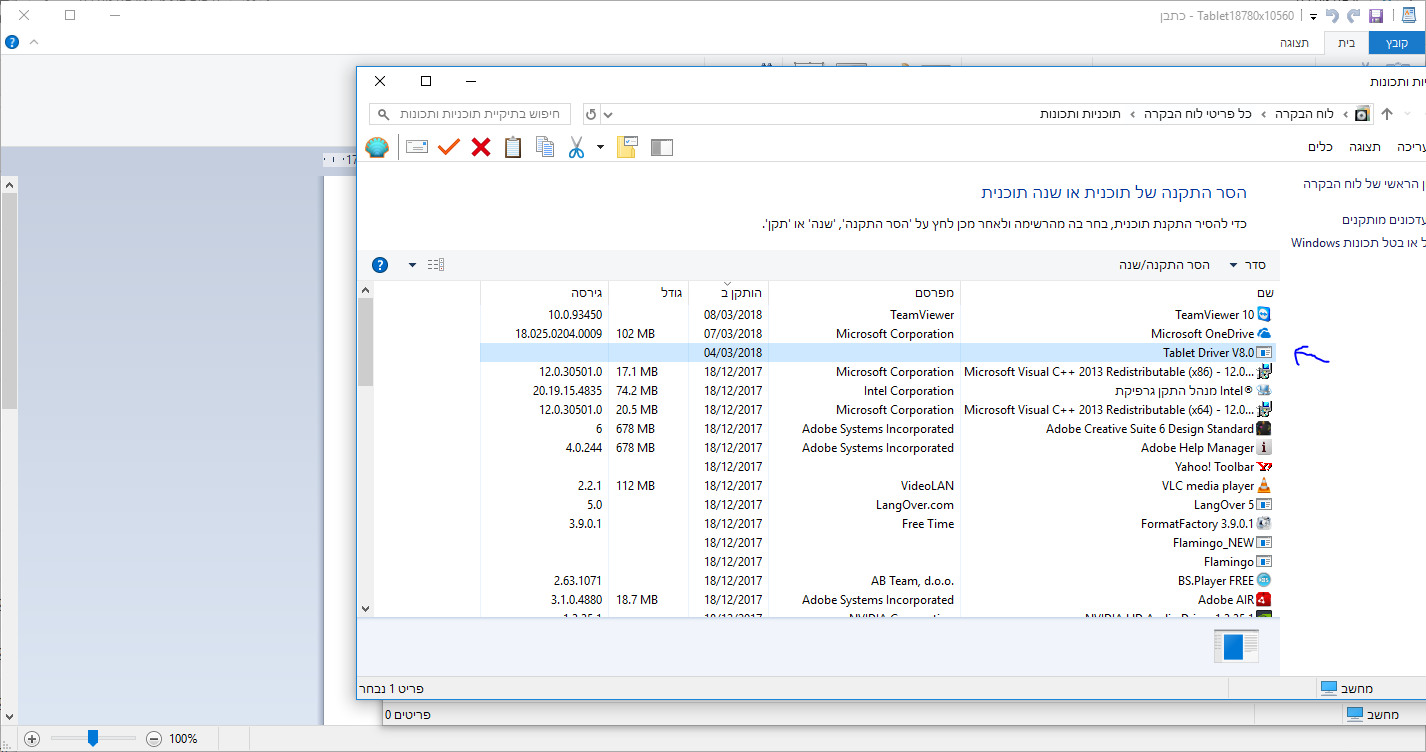Image resolution: width=1426 pixels, height=752 pixels.
Task: Open the תצוגה menu in Control Panel
Action: 1365,147
